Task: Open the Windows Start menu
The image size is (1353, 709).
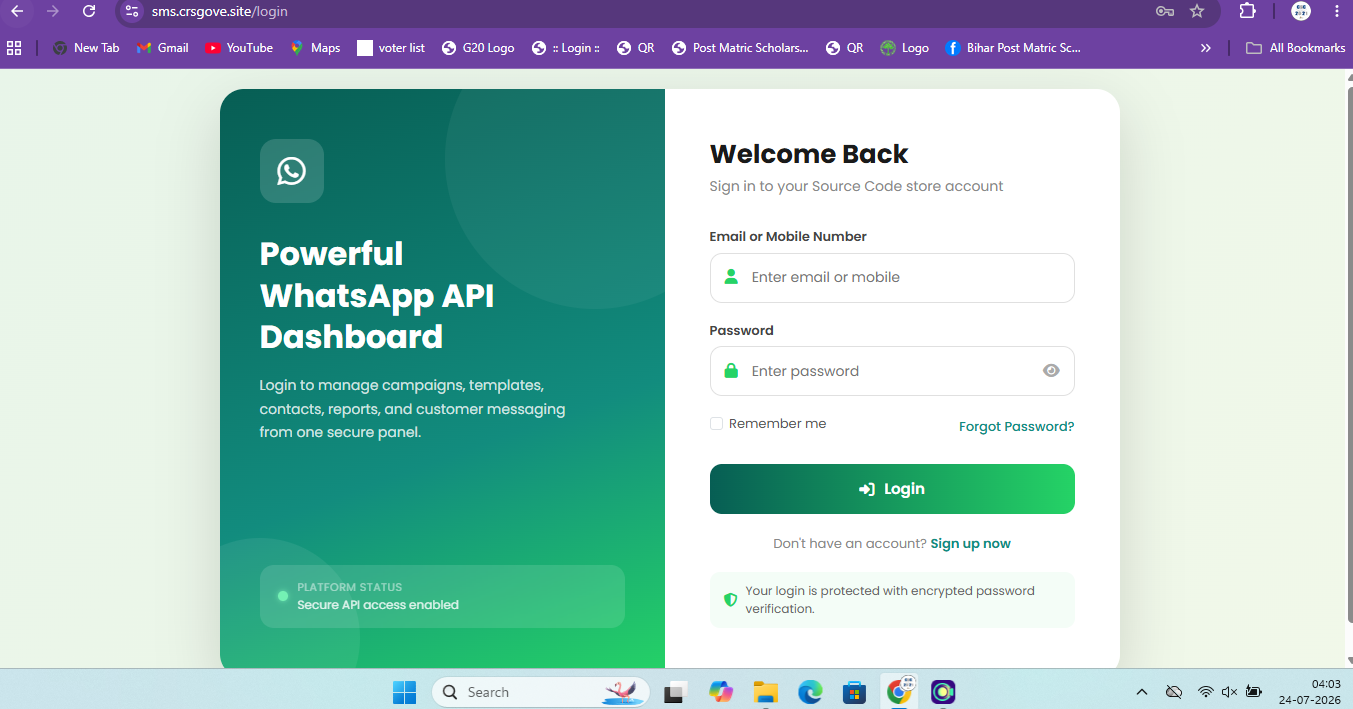Action: (x=404, y=692)
